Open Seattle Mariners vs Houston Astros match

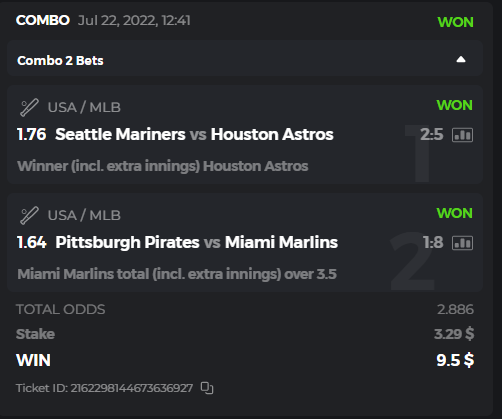pos(194,134)
